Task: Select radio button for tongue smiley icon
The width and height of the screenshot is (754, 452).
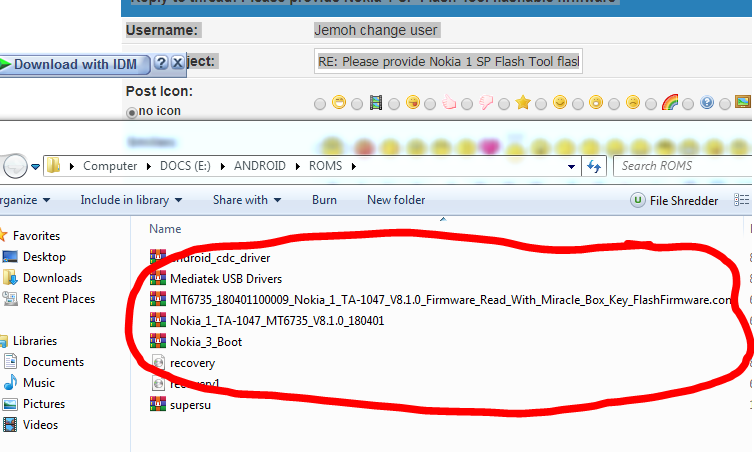Action: [x=394, y=104]
